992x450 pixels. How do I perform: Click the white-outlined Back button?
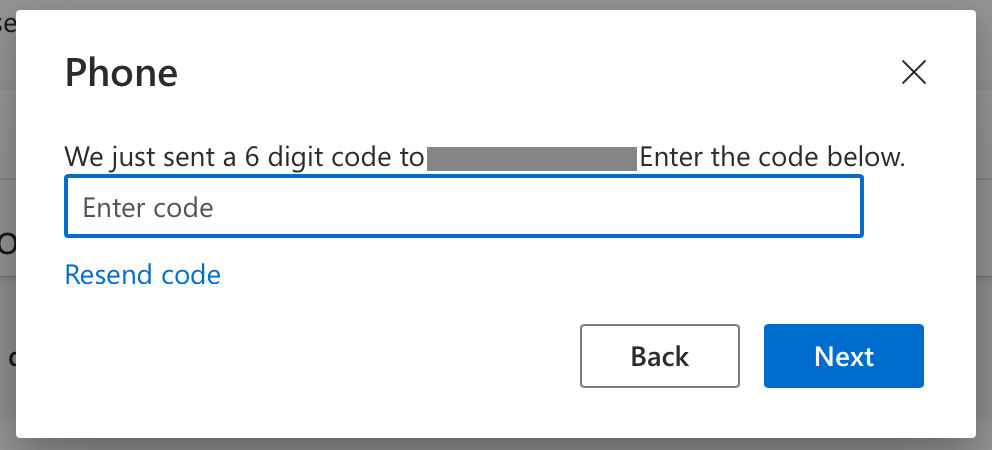pyautogui.click(x=659, y=356)
